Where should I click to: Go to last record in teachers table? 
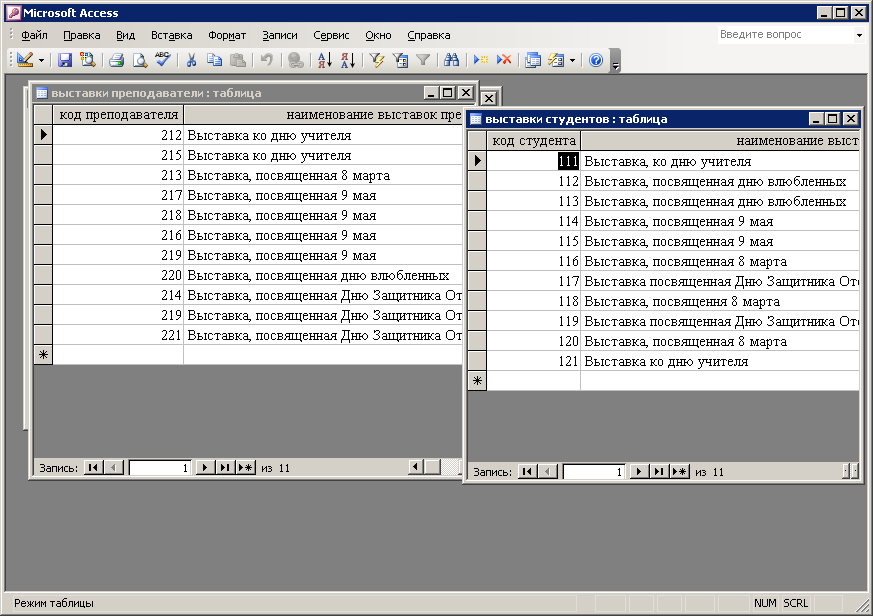point(224,468)
